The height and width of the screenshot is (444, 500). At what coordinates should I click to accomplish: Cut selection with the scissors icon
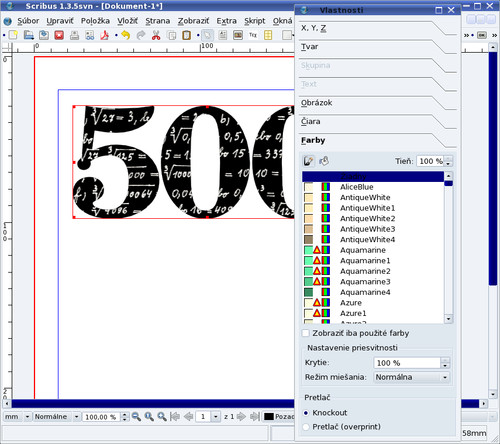click(x=156, y=35)
